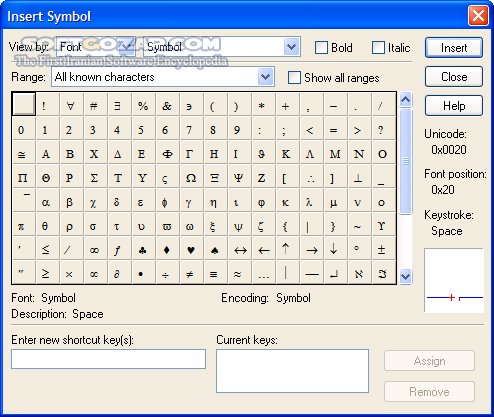This screenshot has width=494, height=417.
Task: Select the multiplication × symbol
Action: 72,272
